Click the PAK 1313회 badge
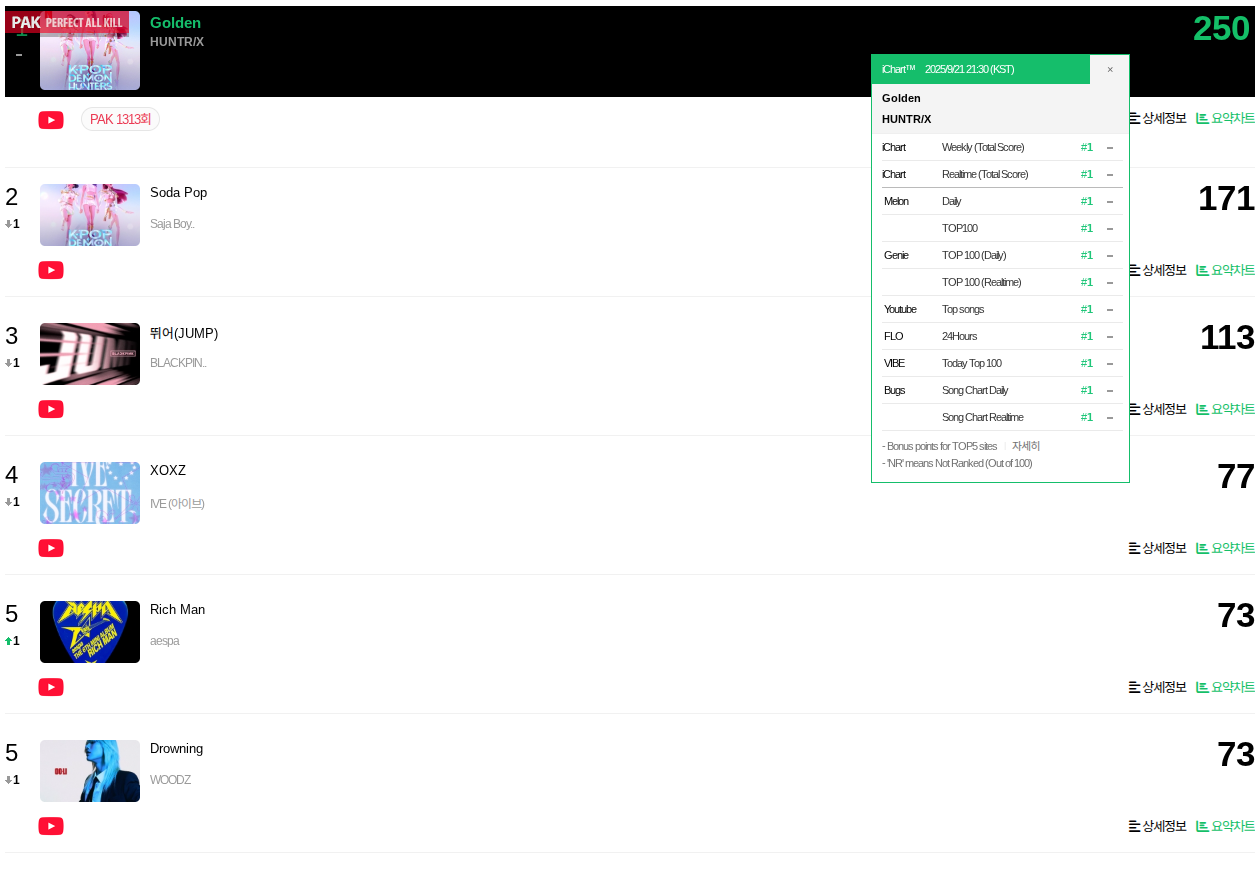Image resolution: width=1260 pixels, height=875 pixels. (120, 119)
